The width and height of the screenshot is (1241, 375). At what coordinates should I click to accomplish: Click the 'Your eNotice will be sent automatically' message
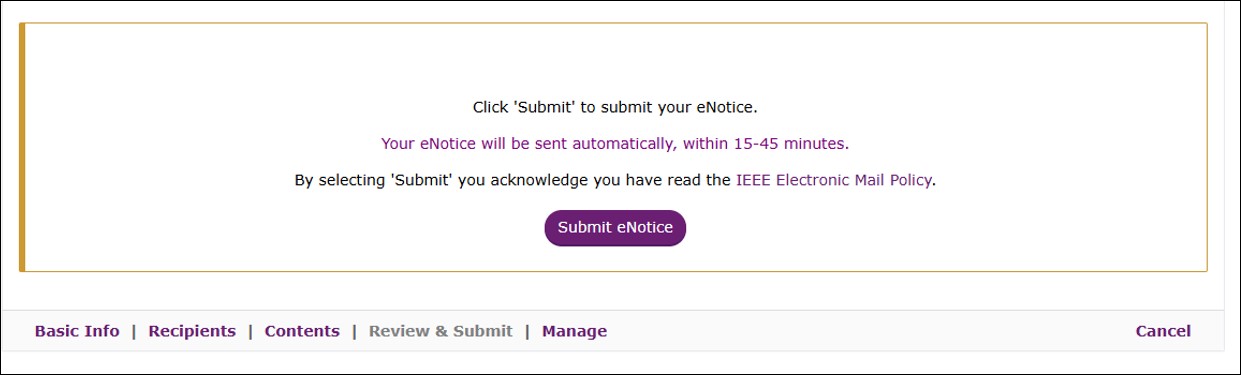(x=615, y=143)
